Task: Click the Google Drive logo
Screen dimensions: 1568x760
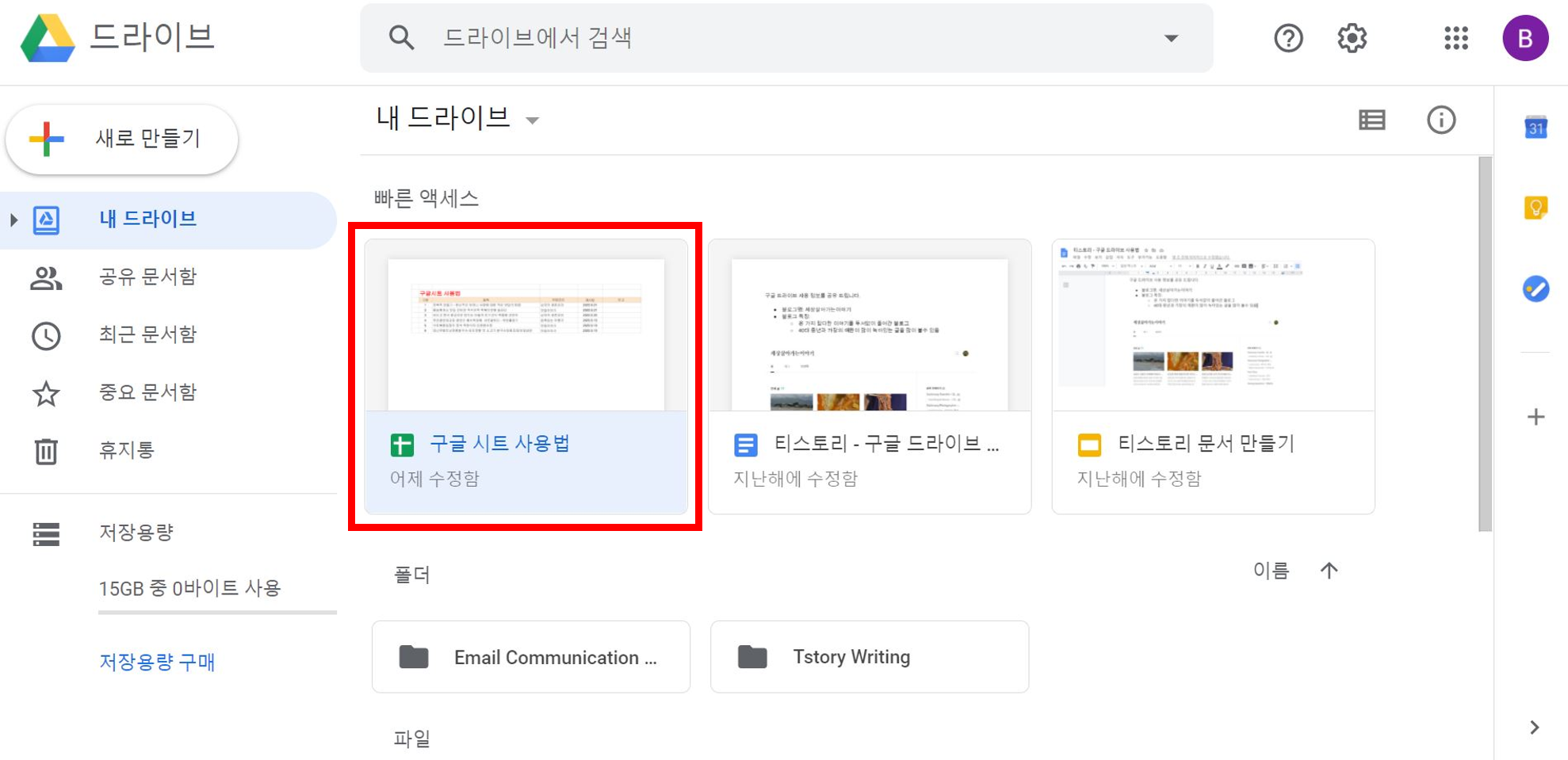Action: [48, 38]
